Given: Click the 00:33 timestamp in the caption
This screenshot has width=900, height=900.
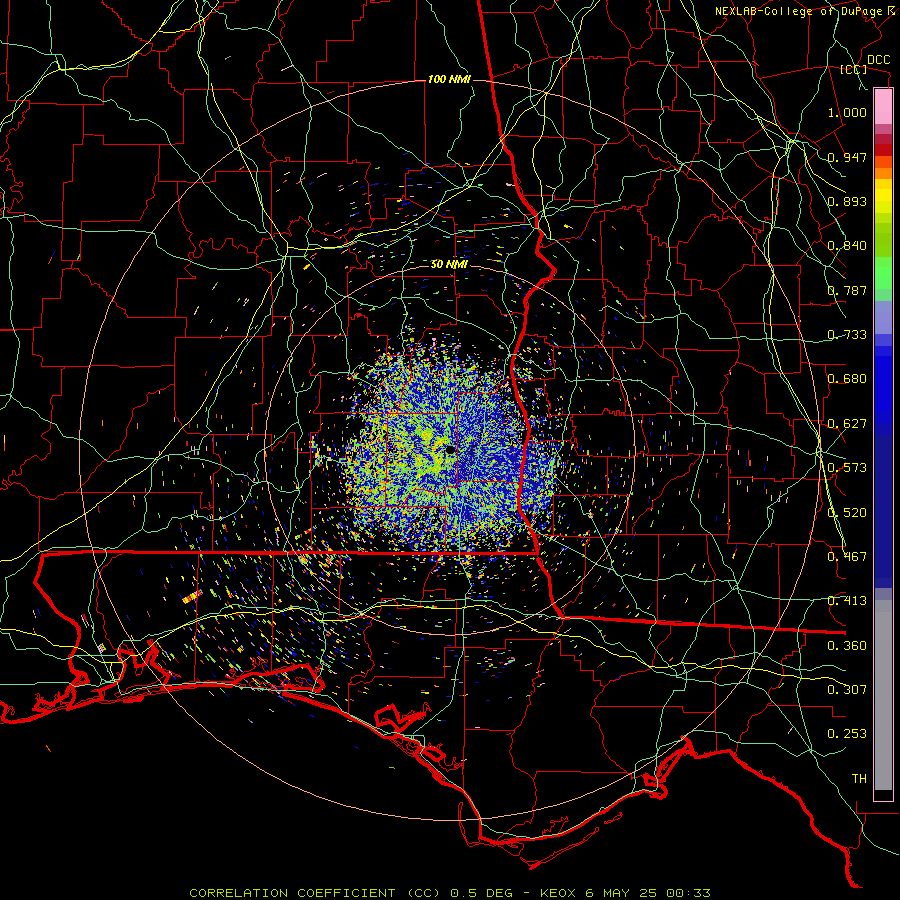Looking at the screenshot, I should point(688,893).
